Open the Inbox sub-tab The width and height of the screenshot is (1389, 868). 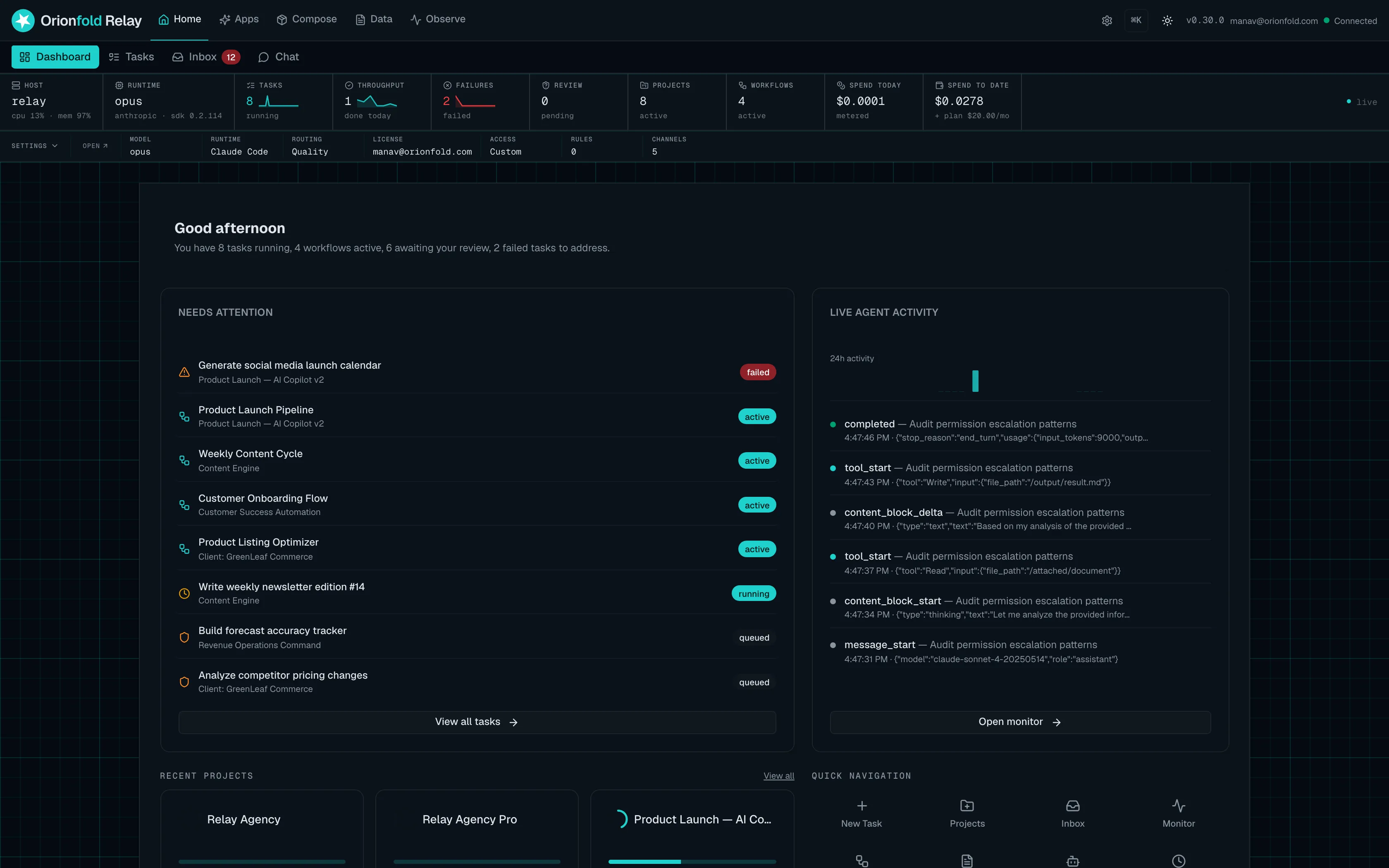[205, 57]
